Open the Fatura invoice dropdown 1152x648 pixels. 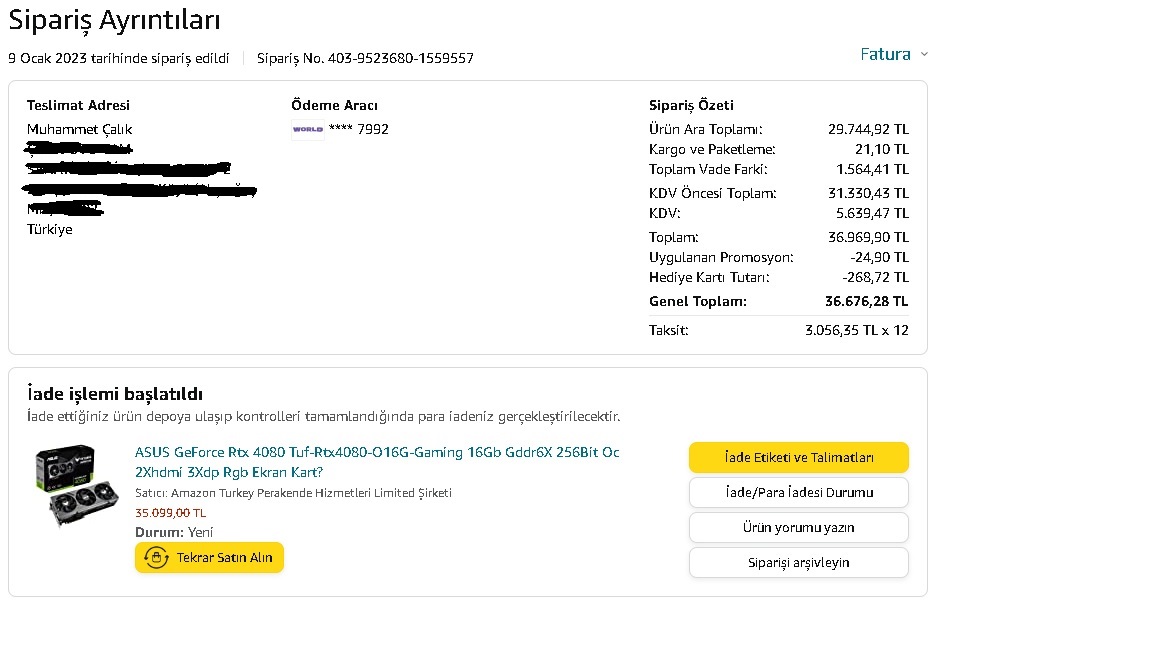886,54
